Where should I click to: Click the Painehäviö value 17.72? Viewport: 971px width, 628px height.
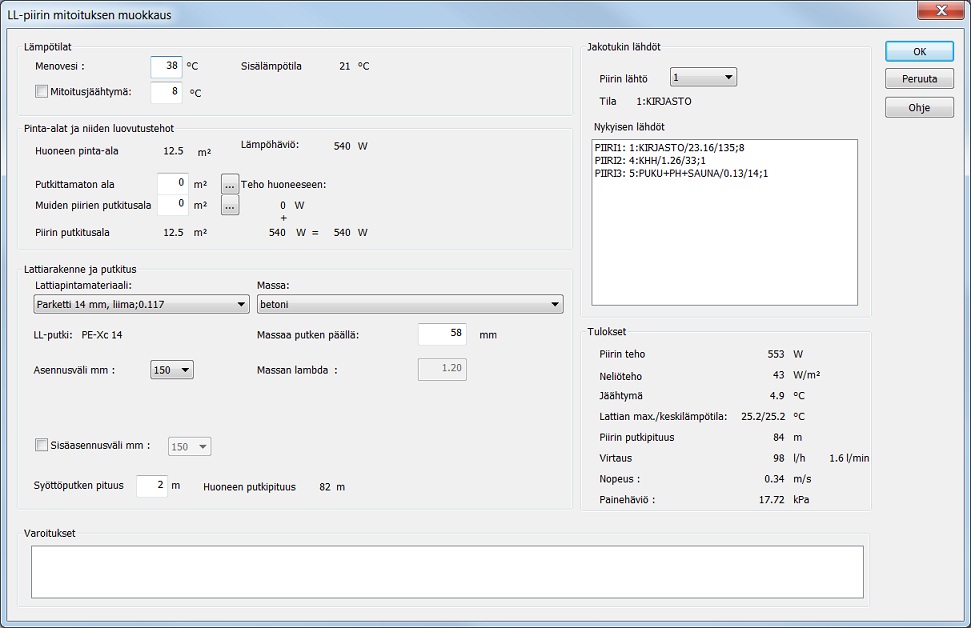click(x=772, y=499)
